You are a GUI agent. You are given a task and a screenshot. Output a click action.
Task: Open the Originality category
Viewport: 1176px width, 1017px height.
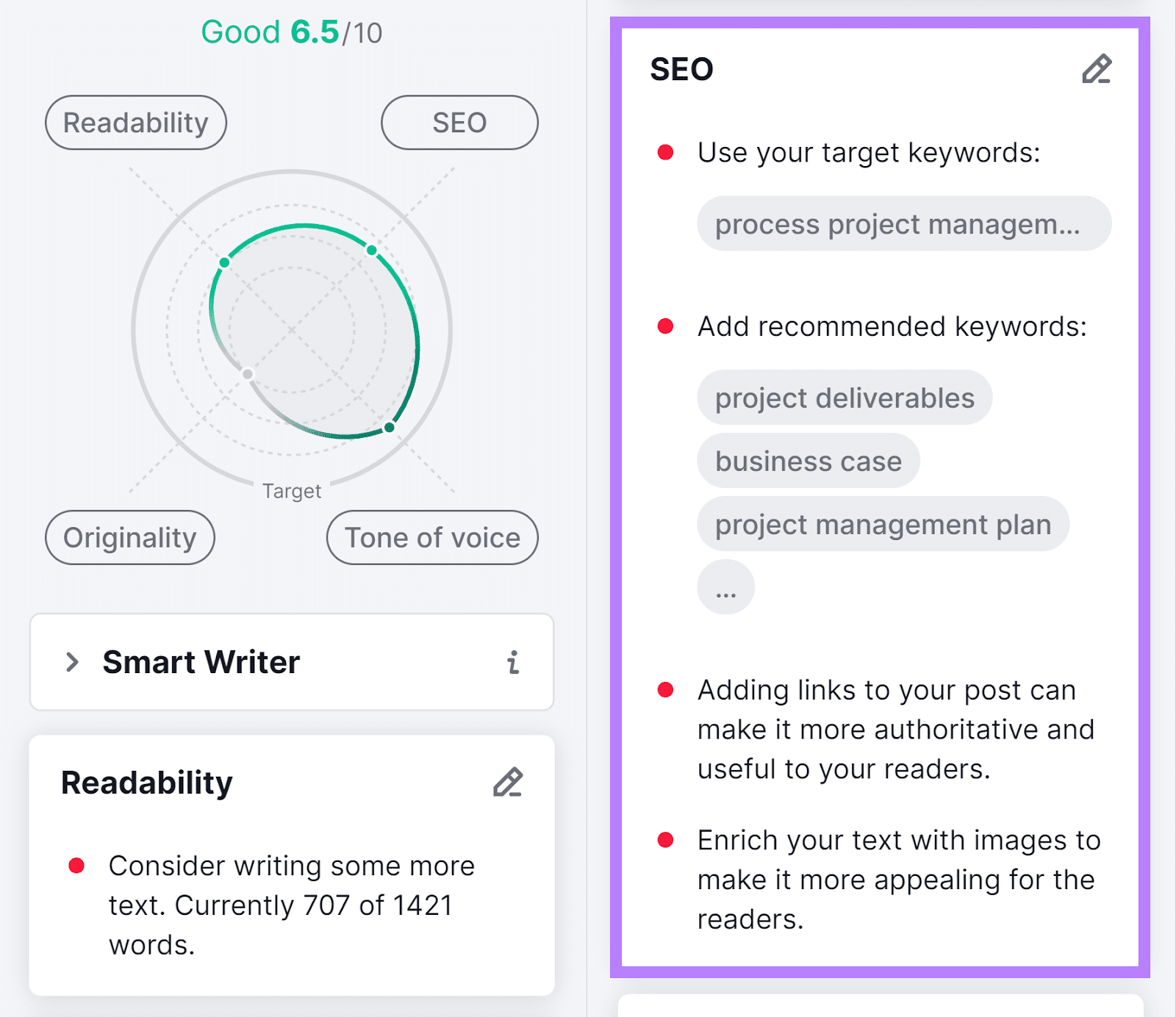pos(129,537)
